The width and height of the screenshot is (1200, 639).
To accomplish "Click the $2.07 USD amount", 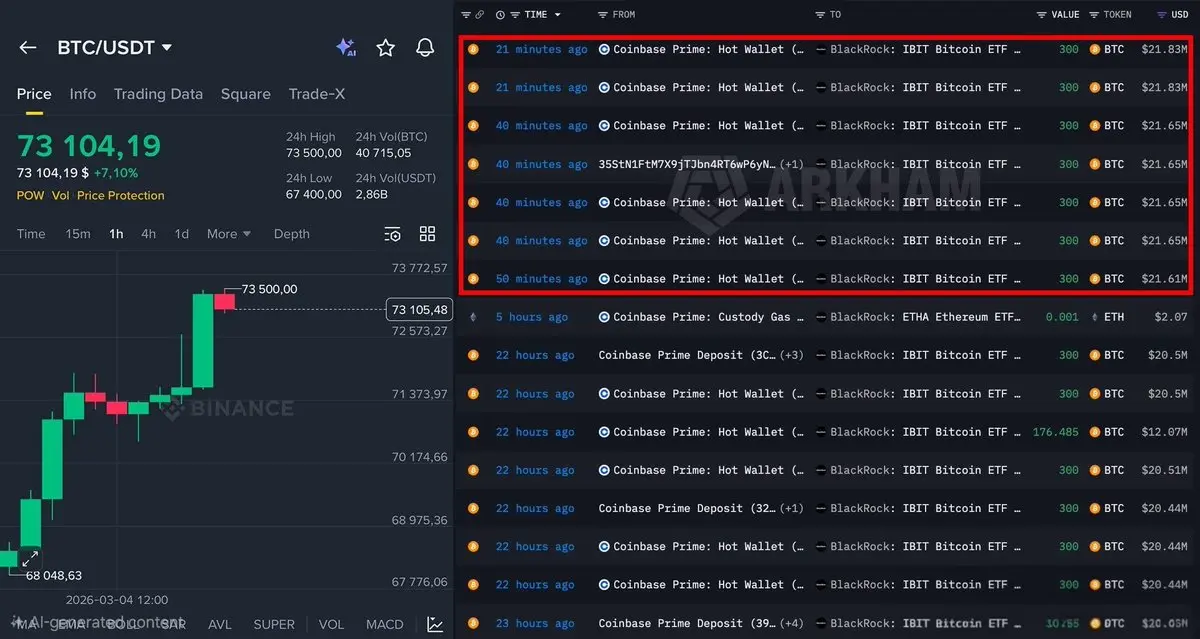I will (x=1171, y=317).
